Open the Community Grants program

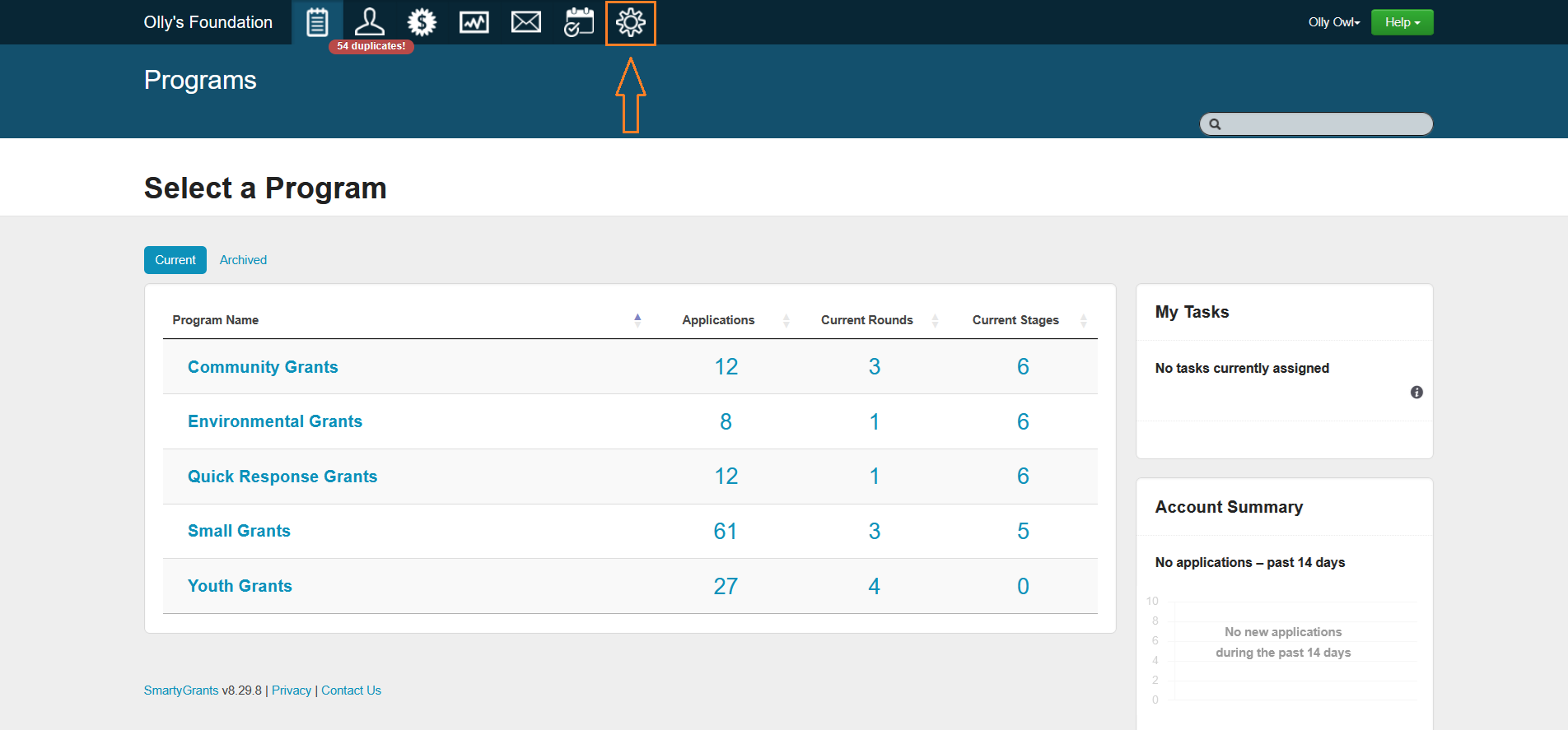(263, 367)
